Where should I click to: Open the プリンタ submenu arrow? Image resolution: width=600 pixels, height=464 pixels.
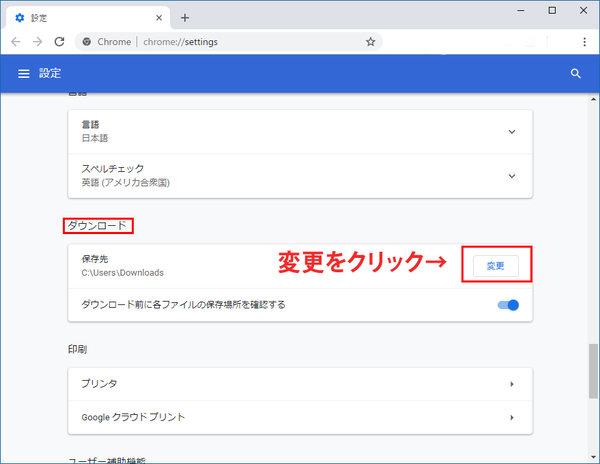(x=511, y=384)
